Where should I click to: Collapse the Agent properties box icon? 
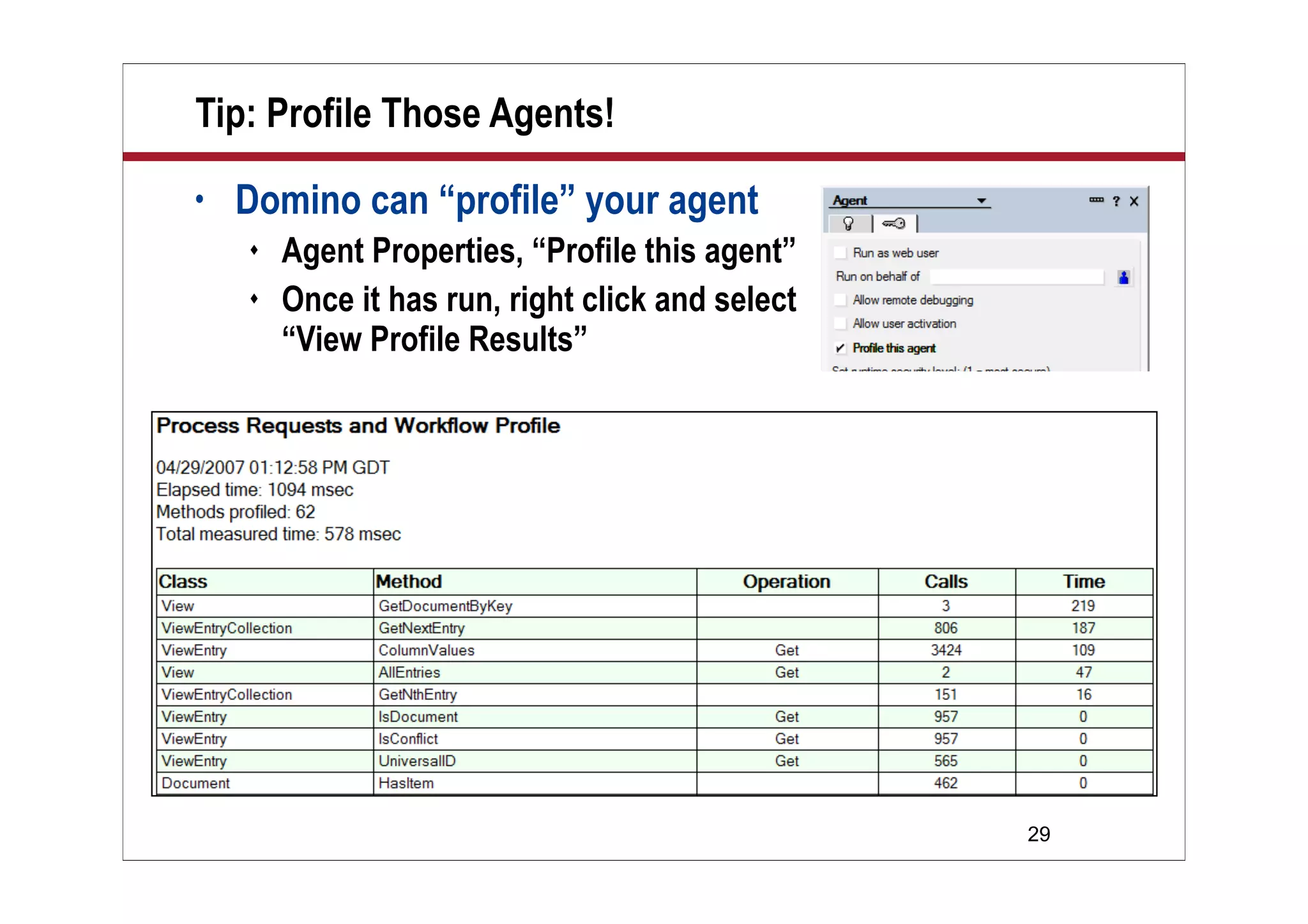tap(1096, 200)
